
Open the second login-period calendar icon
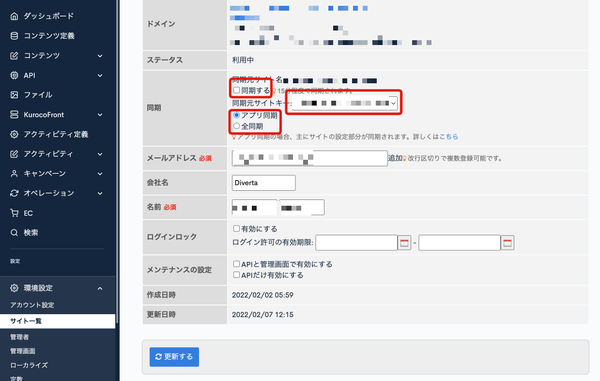507,243
